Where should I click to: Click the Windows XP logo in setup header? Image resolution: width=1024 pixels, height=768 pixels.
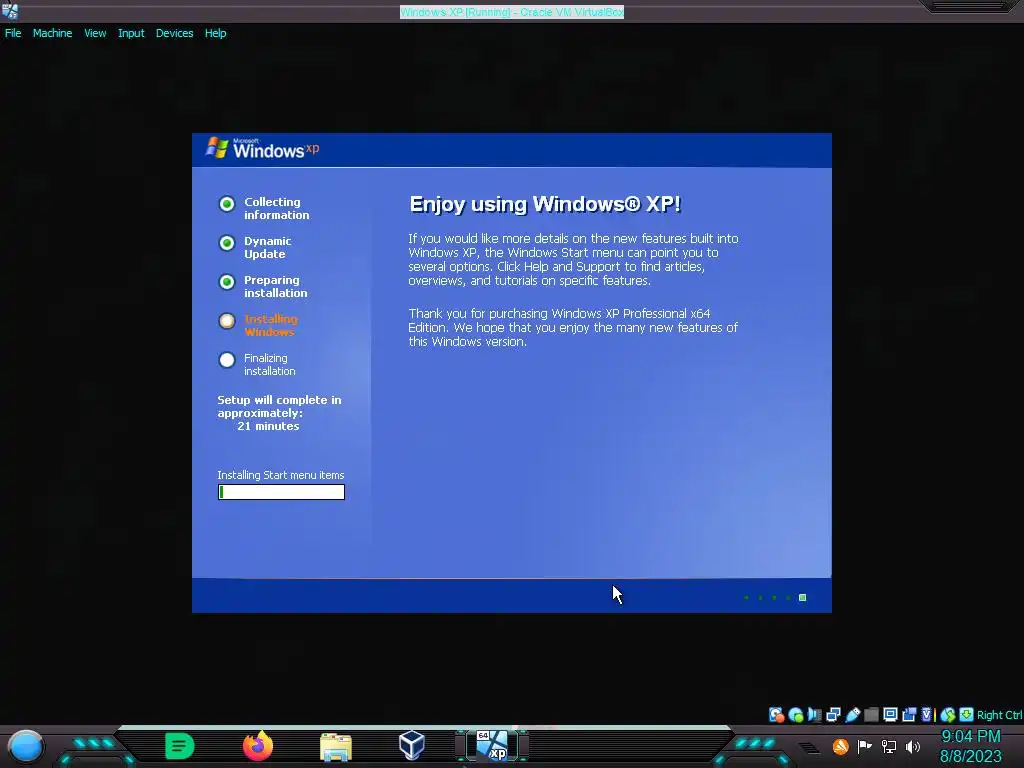[x=263, y=149]
